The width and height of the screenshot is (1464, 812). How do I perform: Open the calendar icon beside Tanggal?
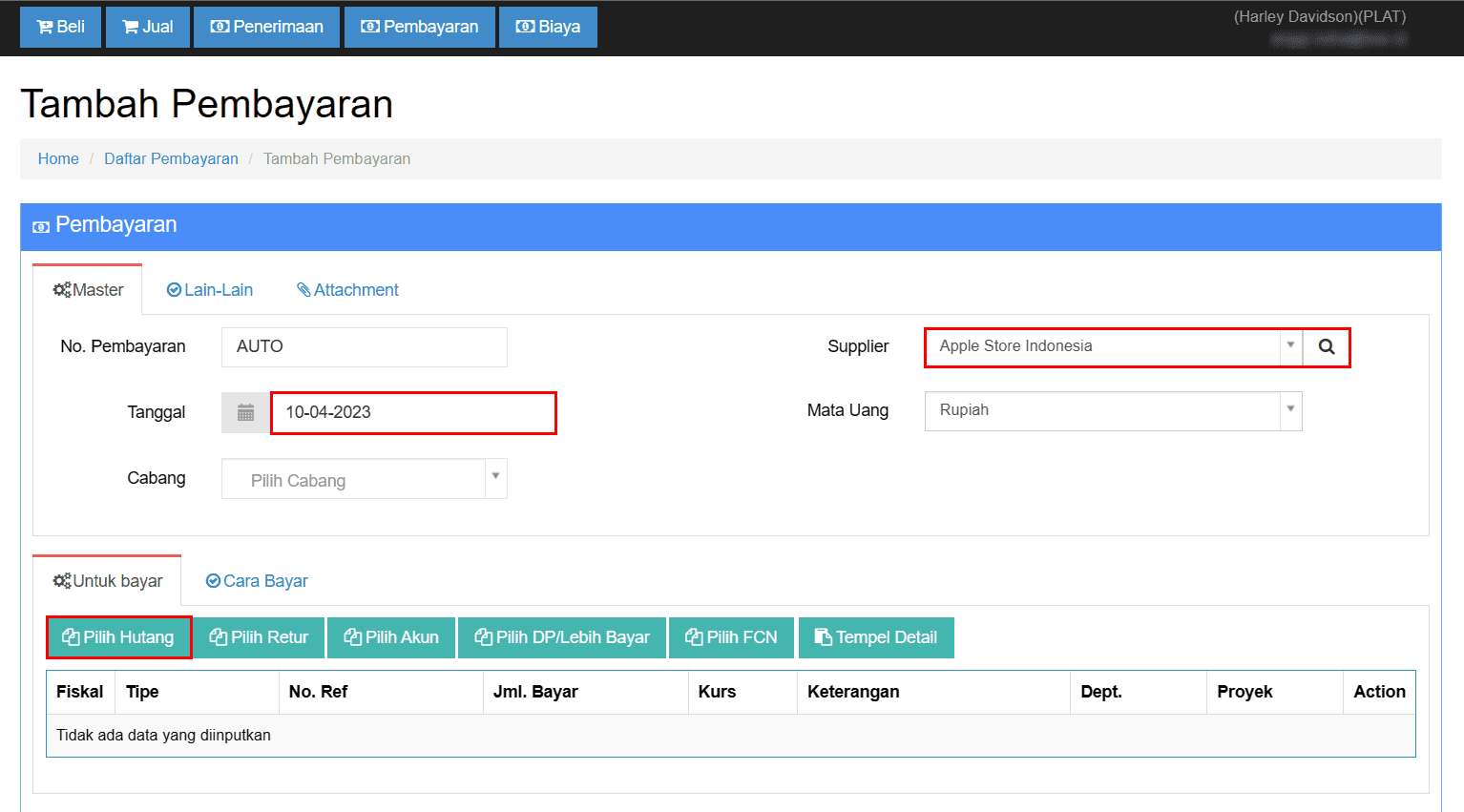245,412
